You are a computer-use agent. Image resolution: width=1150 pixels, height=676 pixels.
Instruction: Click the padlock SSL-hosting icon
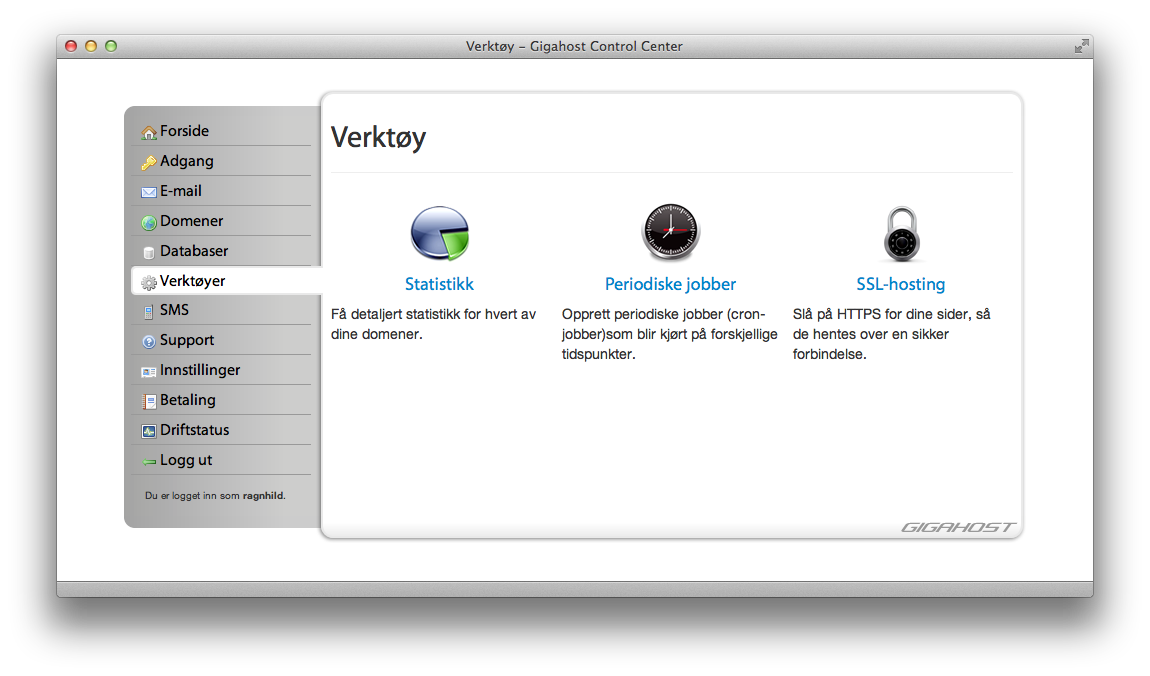point(900,234)
